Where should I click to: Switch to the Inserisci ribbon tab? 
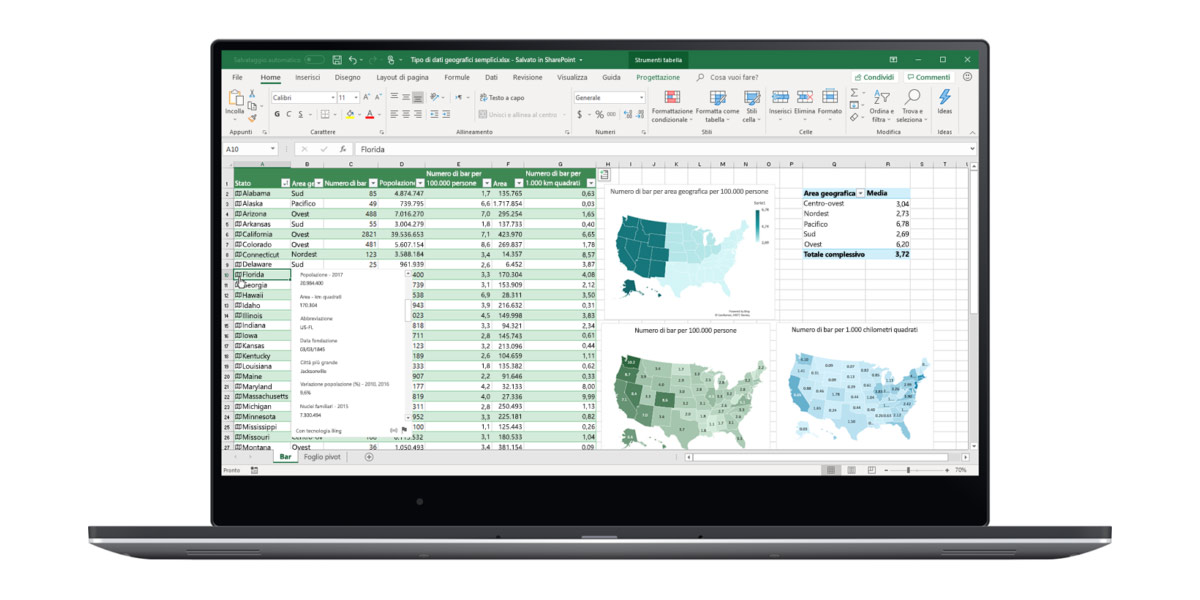click(x=308, y=77)
